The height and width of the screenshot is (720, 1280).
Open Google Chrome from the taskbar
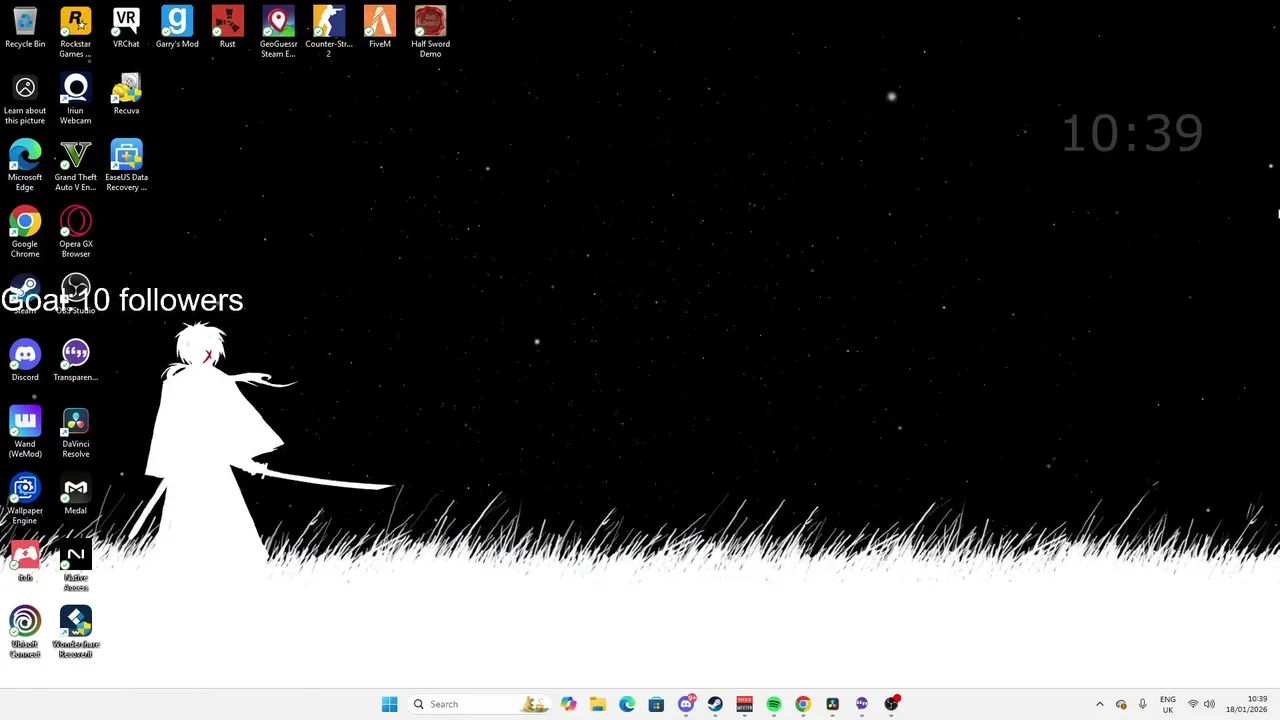tap(803, 704)
